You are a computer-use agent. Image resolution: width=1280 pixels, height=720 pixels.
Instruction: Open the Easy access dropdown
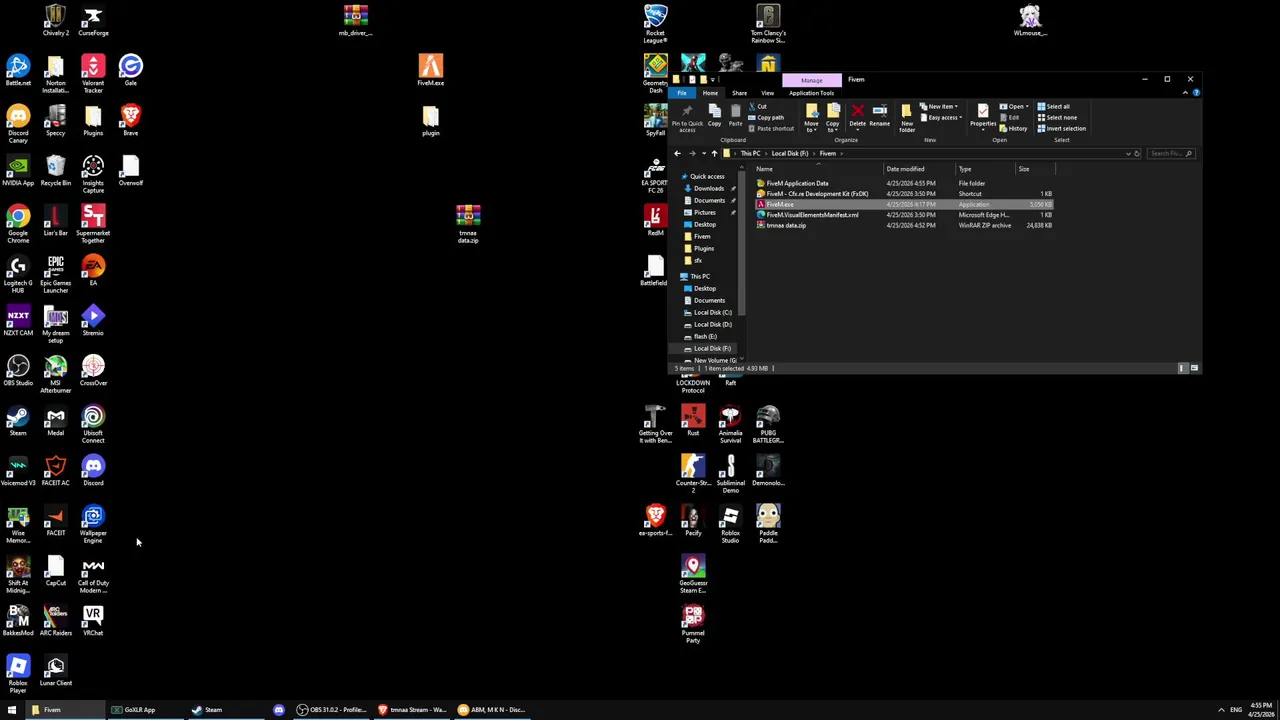click(942, 117)
